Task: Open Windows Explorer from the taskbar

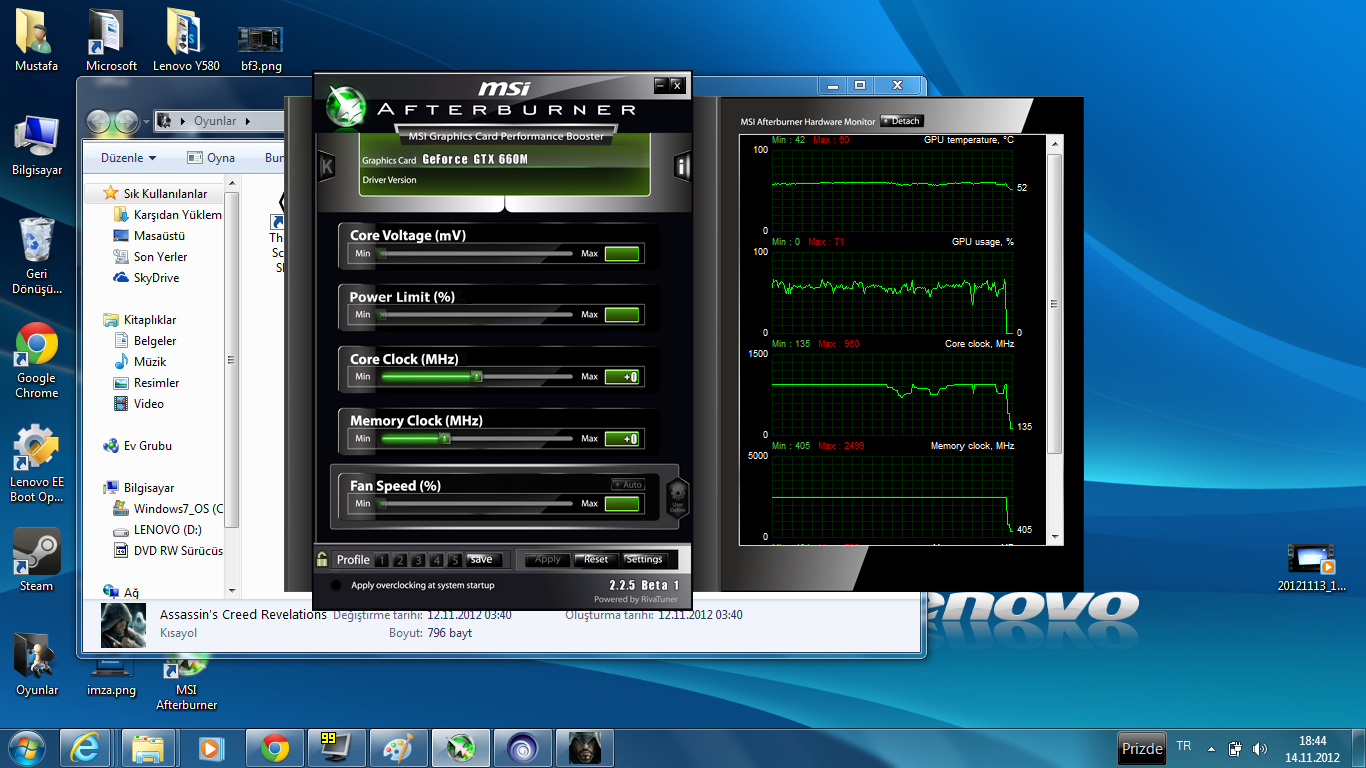Action: coord(148,748)
